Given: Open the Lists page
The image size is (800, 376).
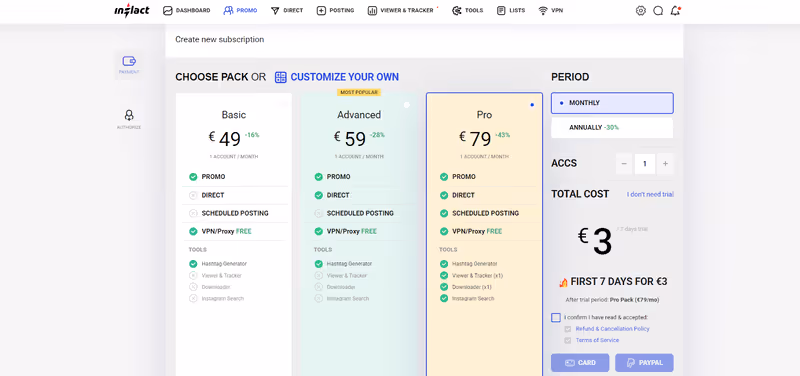Looking at the screenshot, I should pos(511,10).
